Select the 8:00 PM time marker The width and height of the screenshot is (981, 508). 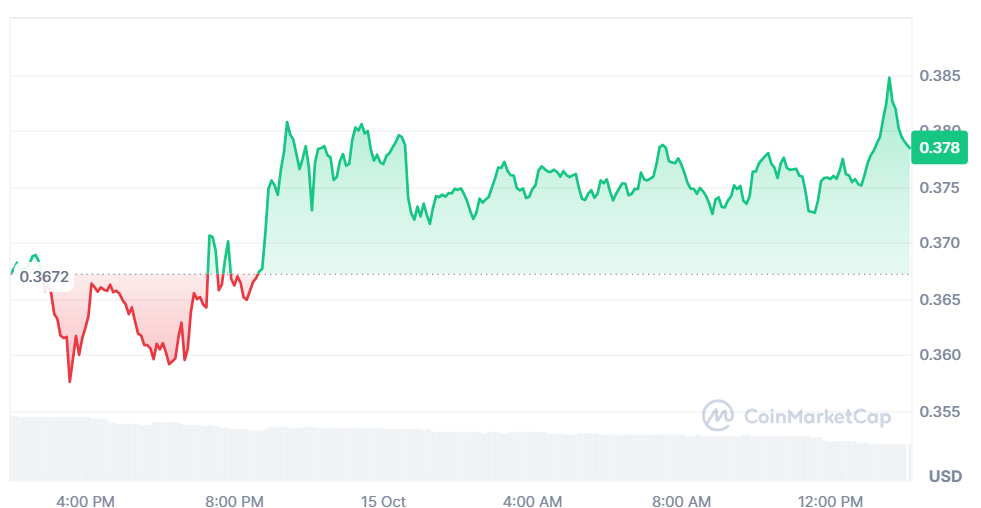(x=234, y=500)
